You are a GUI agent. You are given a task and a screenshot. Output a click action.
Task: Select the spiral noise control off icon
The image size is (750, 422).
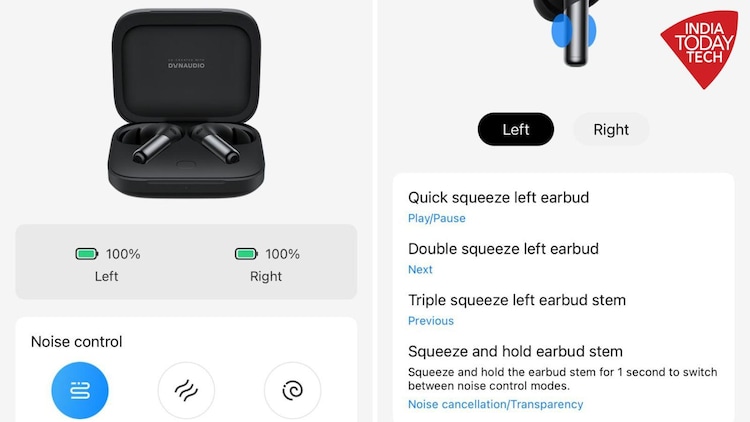pos(292,390)
